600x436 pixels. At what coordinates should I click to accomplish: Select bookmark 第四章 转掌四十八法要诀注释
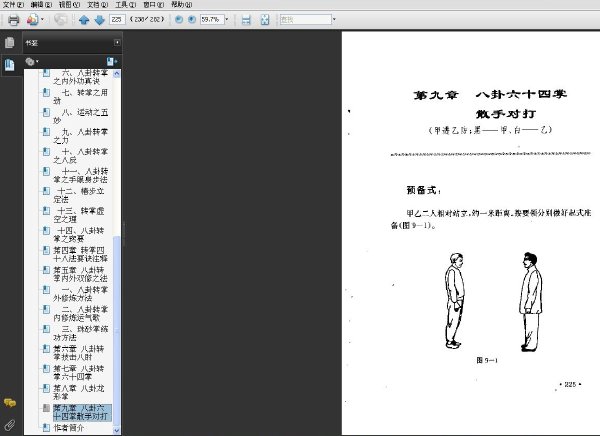pos(80,255)
